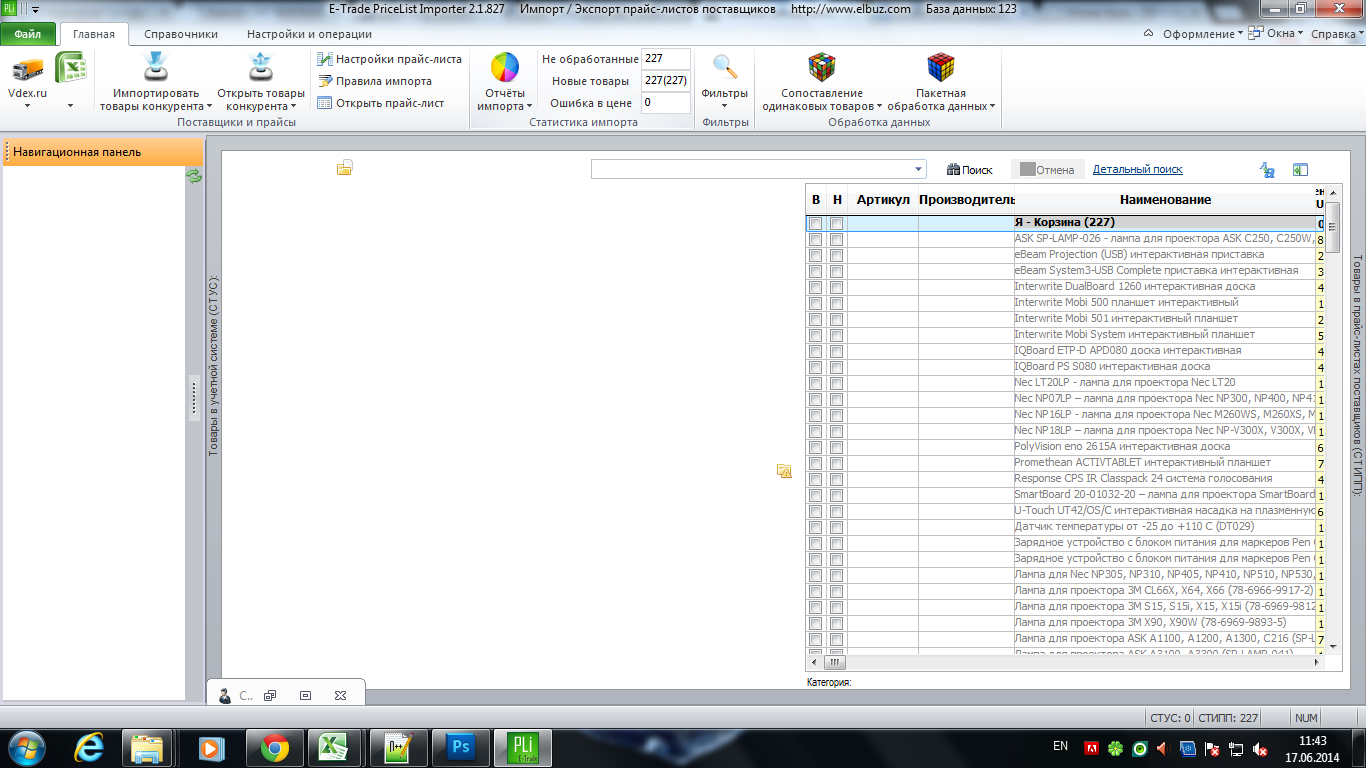Open Google Chrome from the taskbar
The height and width of the screenshot is (768, 1366).
tap(275, 747)
